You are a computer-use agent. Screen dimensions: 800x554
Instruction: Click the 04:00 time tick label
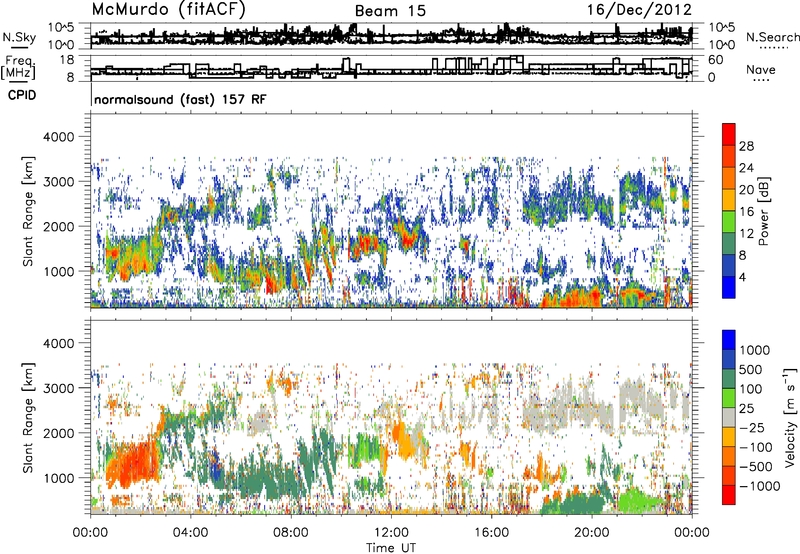[190, 533]
